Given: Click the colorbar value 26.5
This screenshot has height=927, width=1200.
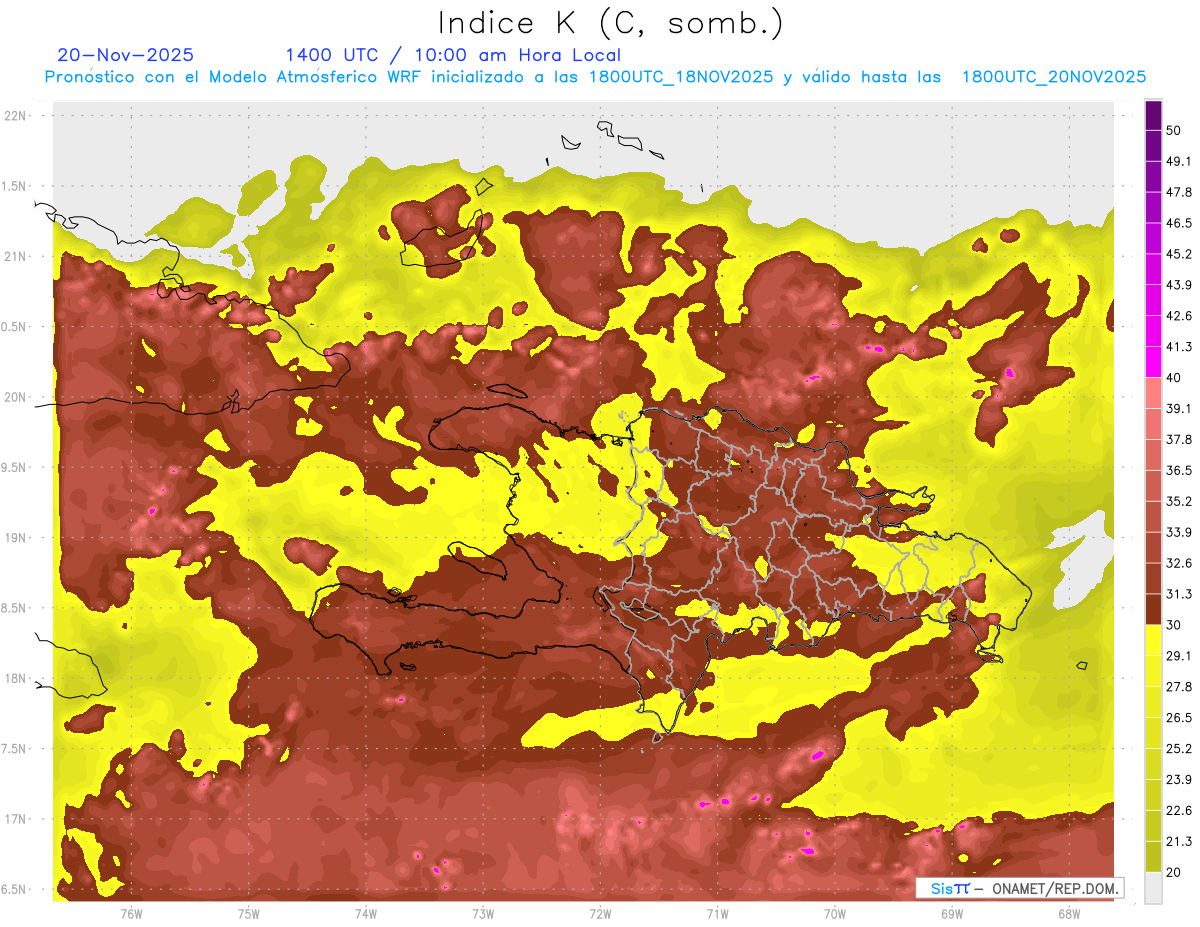Looking at the screenshot, I should (x=1178, y=718).
